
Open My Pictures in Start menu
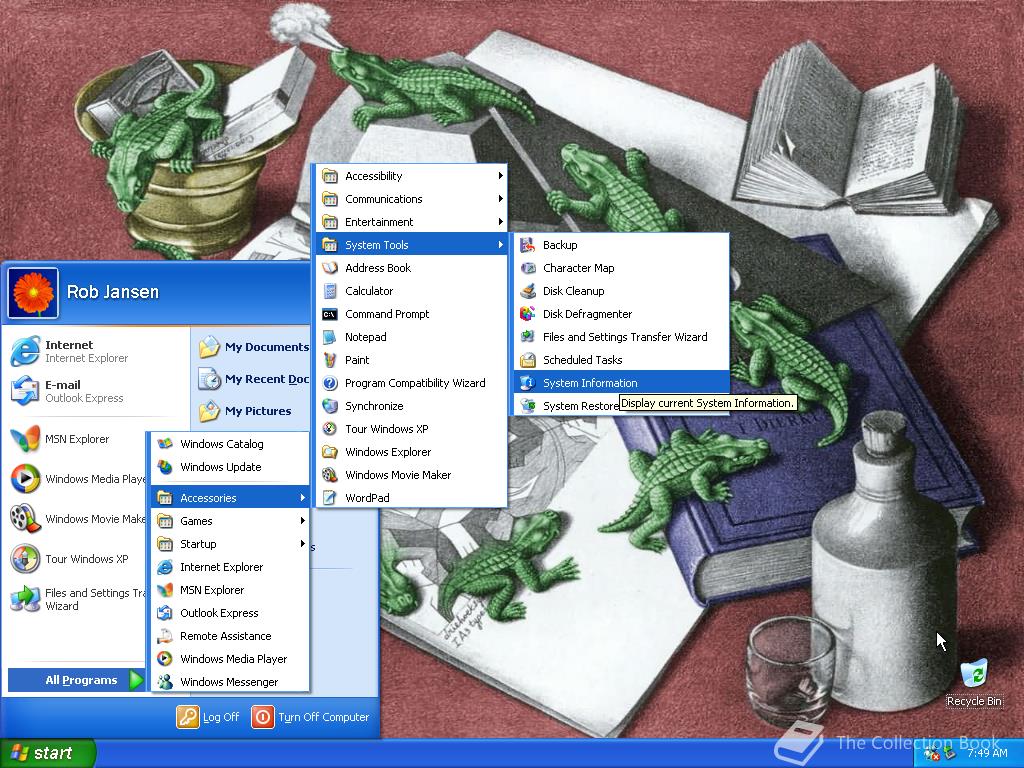click(253, 411)
